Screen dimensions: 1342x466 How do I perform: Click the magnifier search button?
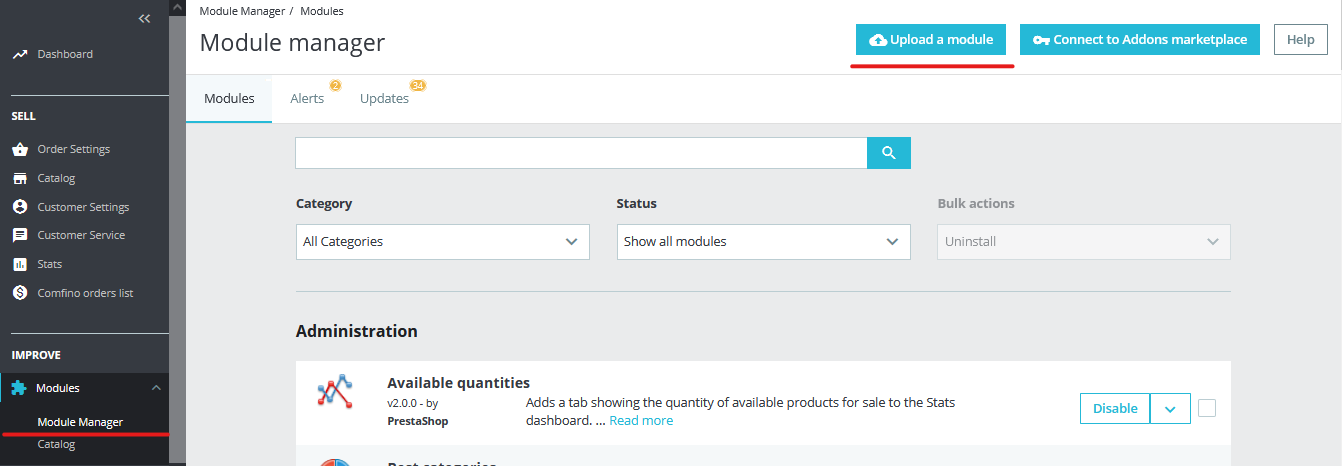[889, 153]
